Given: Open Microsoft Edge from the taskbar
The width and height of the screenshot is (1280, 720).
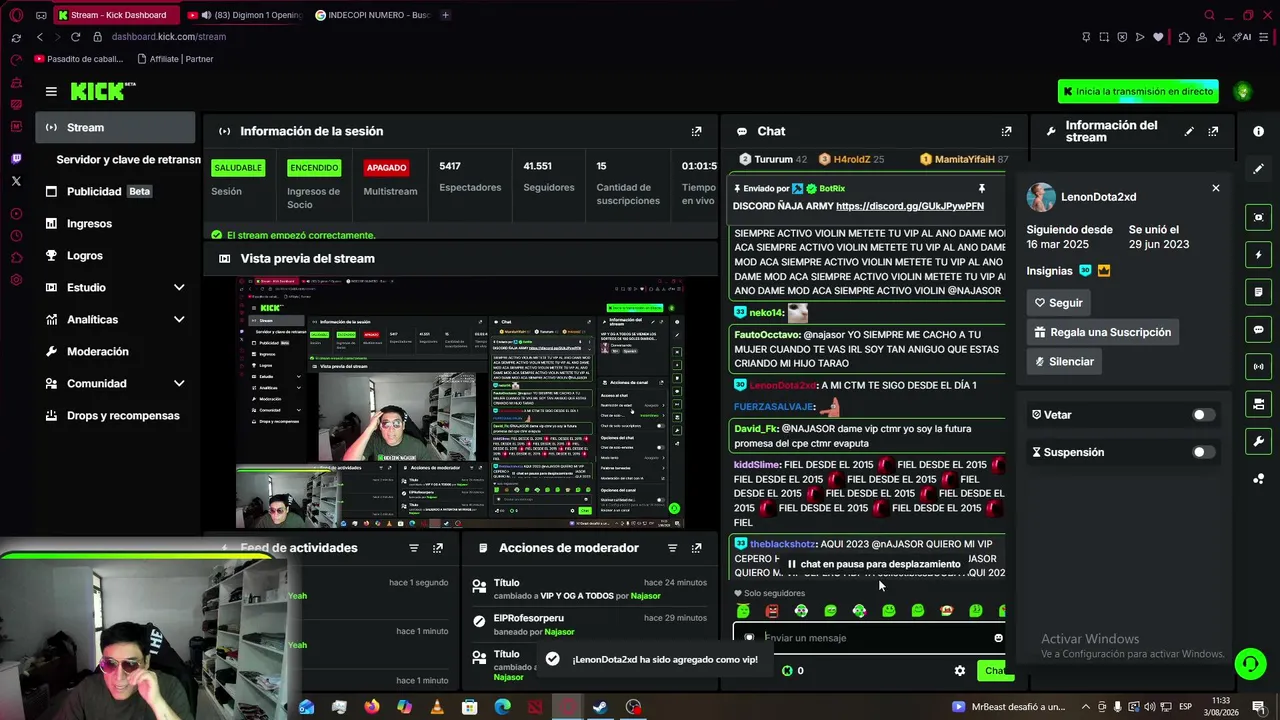Looking at the screenshot, I should pos(502,707).
